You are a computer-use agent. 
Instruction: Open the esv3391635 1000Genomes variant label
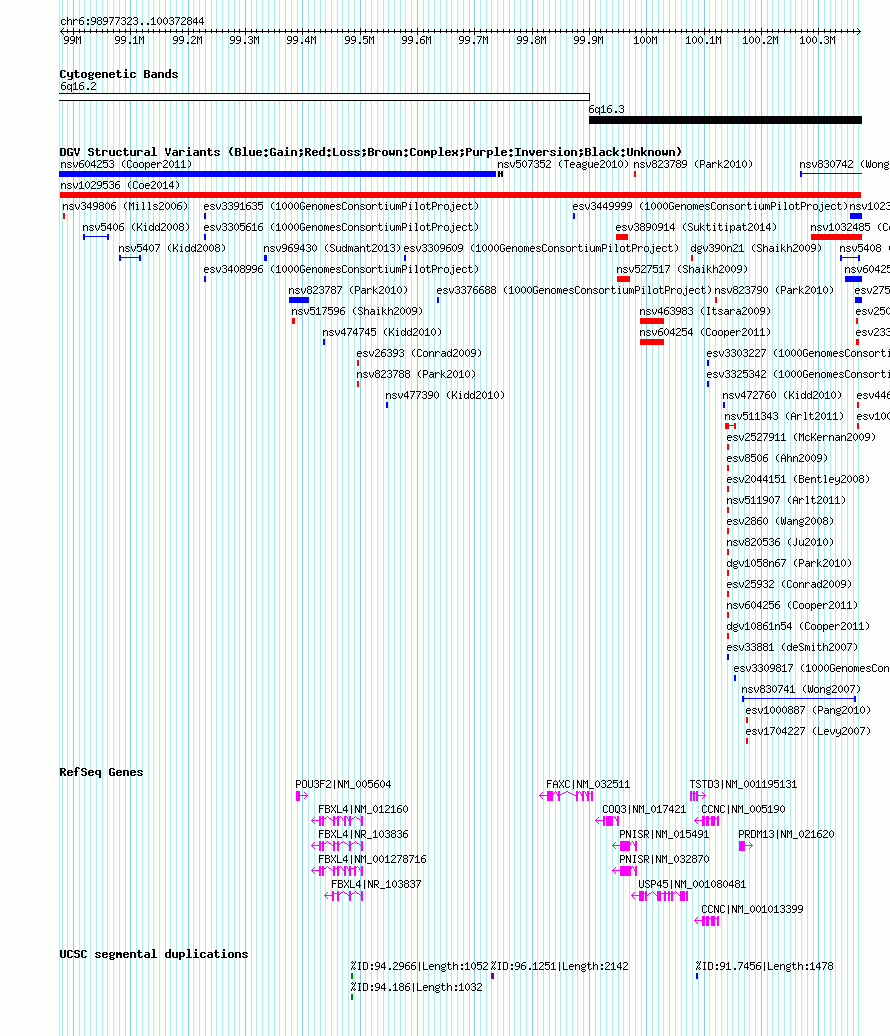(x=341, y=207)
